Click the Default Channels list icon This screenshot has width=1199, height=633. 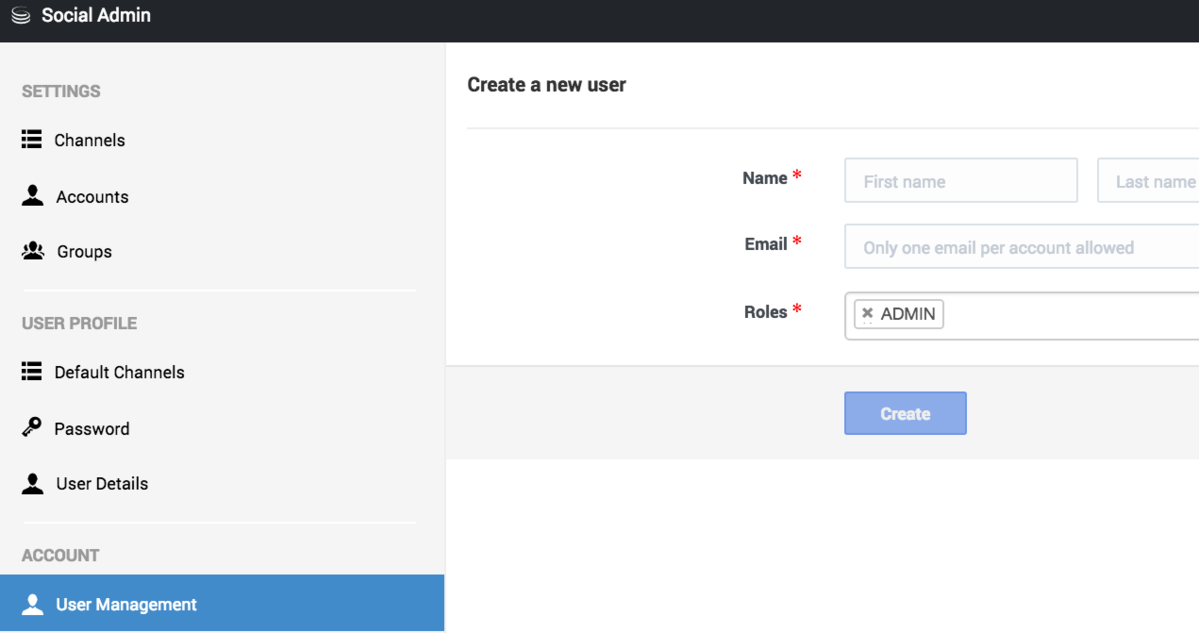(31, 372)
